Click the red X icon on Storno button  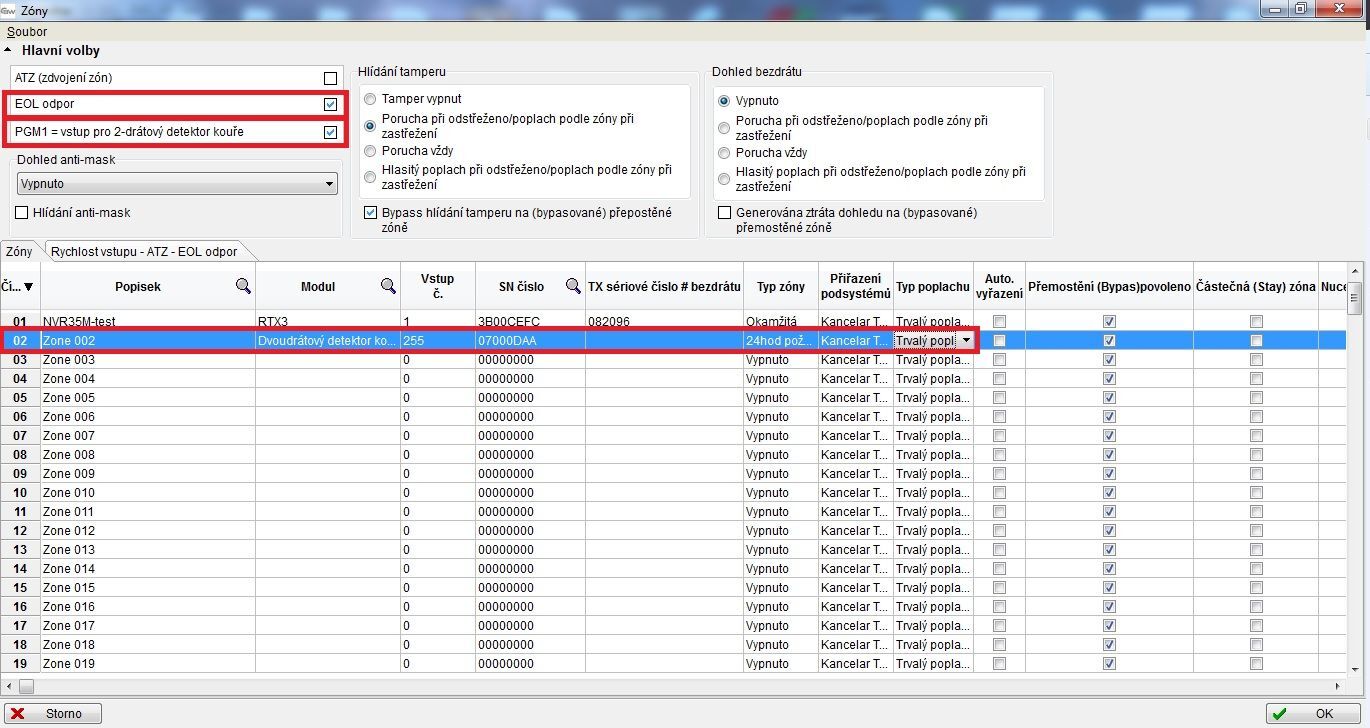(17, 714)
